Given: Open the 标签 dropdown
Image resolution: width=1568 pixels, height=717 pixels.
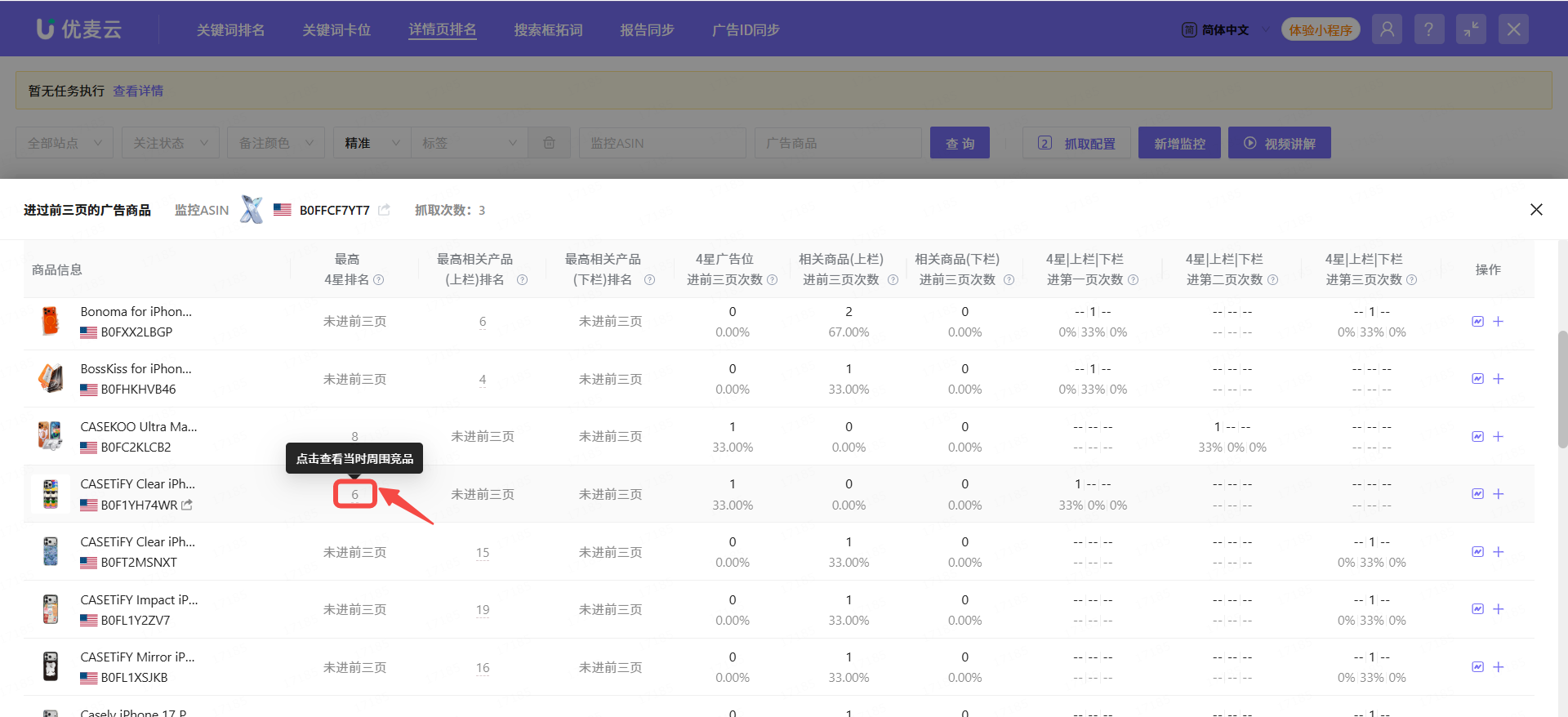Looking at the screenshot, I should pos(470,143).
